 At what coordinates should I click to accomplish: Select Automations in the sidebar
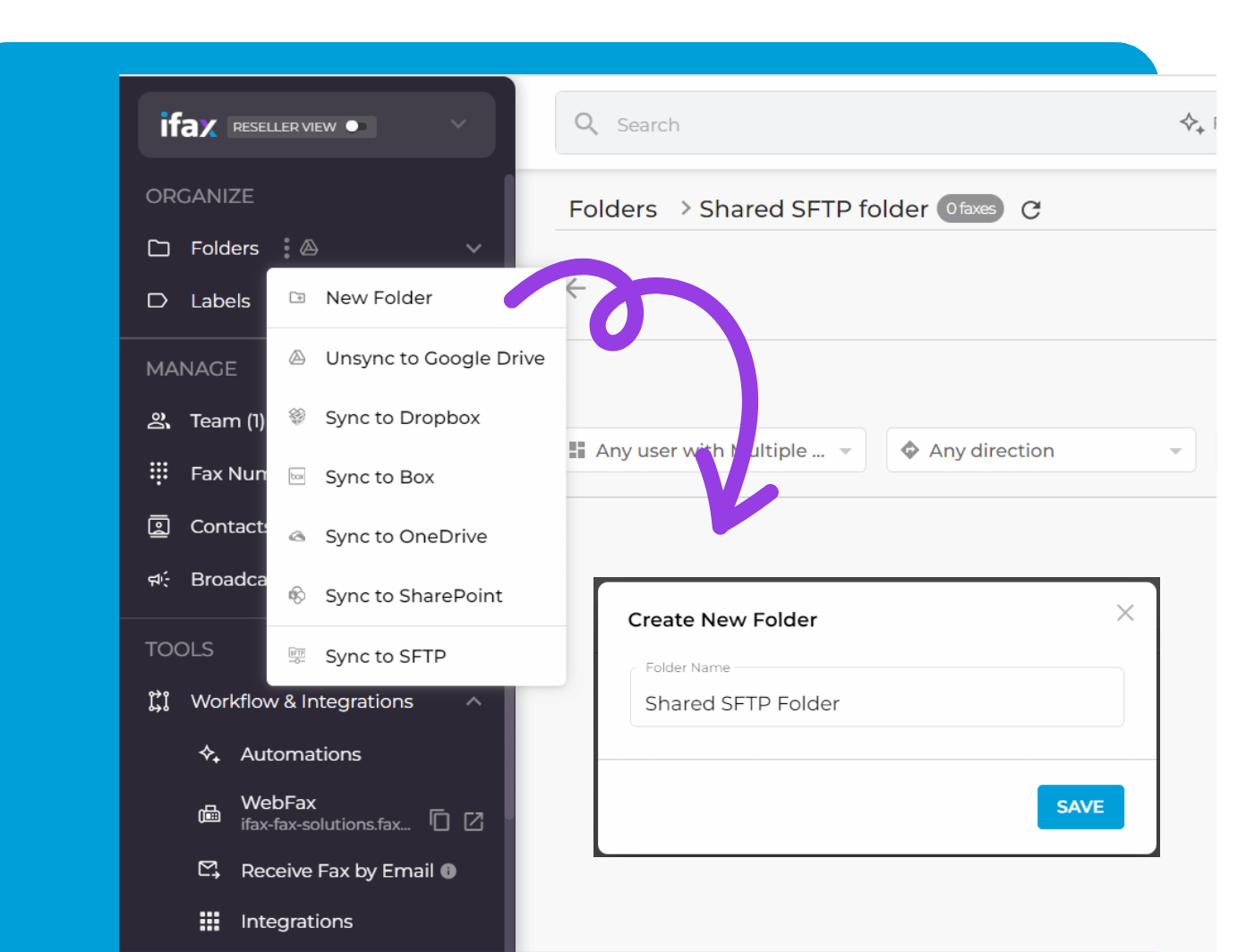[301, 754]
